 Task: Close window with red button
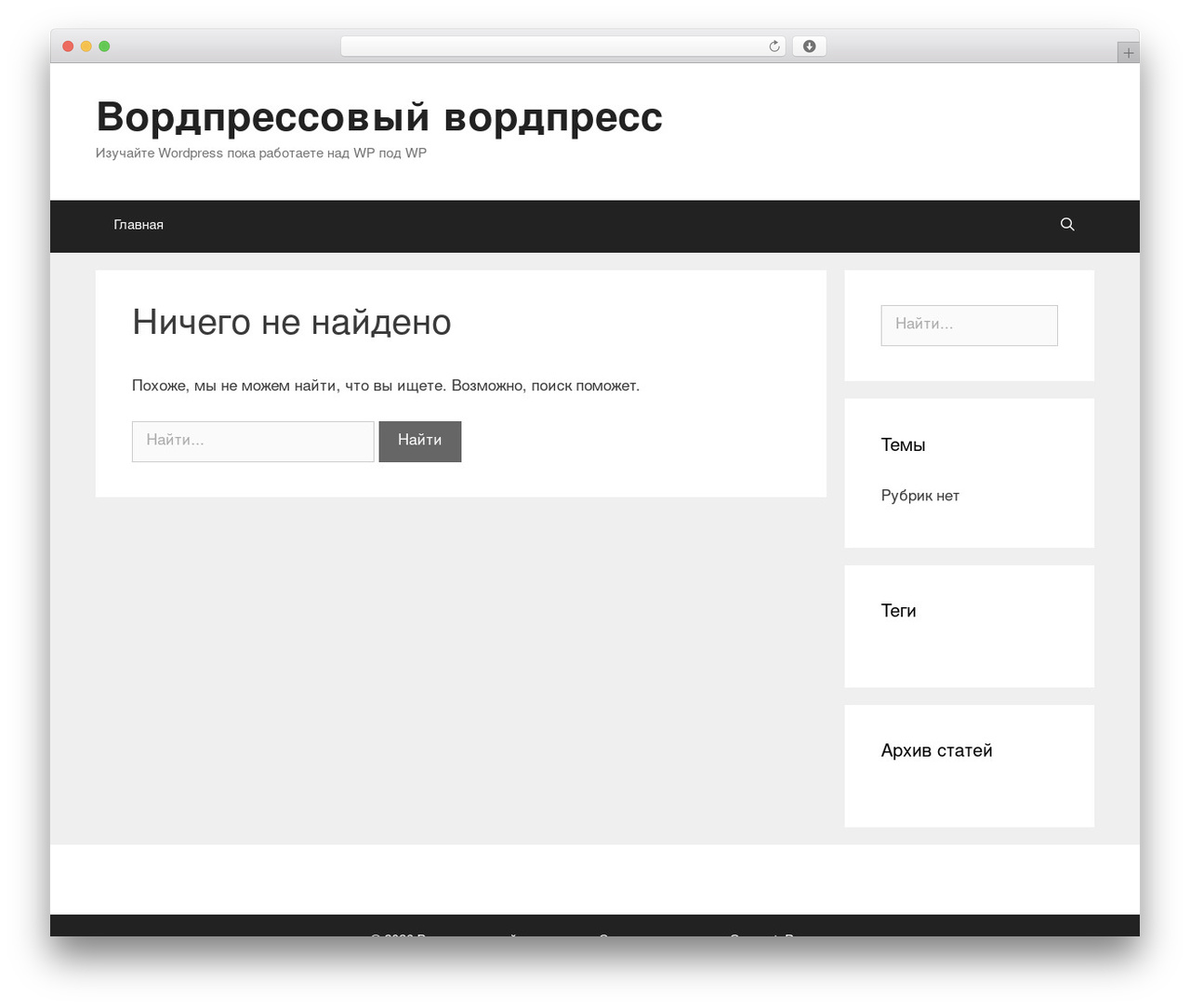(x=68, y=46)
